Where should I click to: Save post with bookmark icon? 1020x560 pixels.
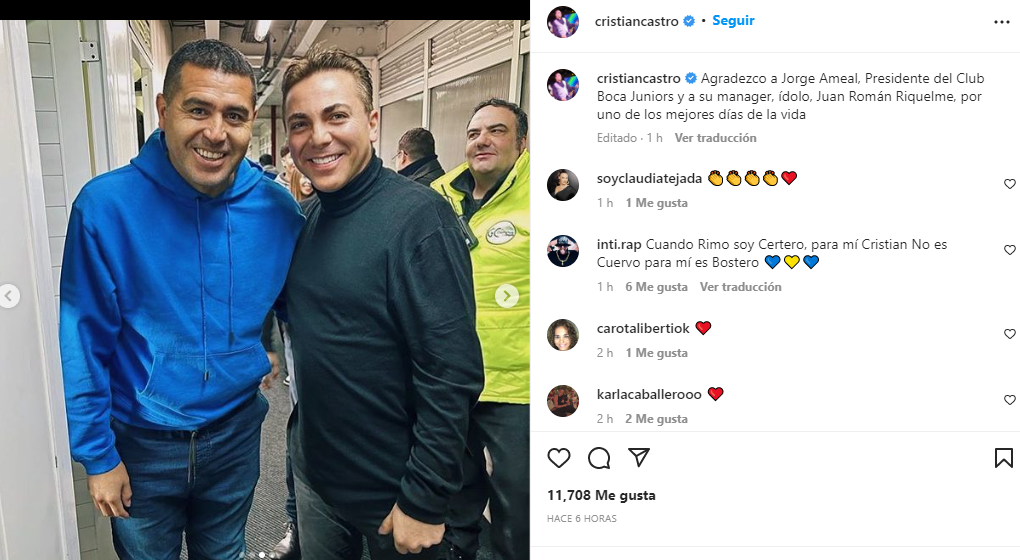(x=1004, y=458)
